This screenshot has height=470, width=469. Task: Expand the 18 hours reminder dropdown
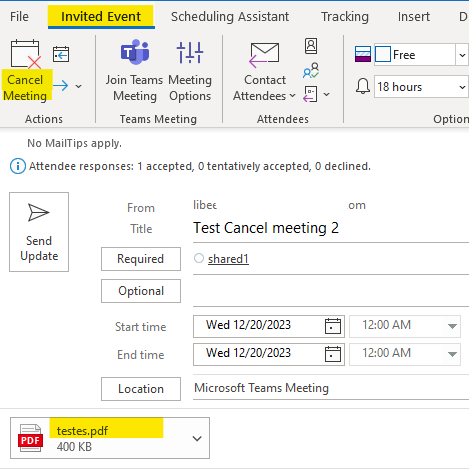pos(462,87)
